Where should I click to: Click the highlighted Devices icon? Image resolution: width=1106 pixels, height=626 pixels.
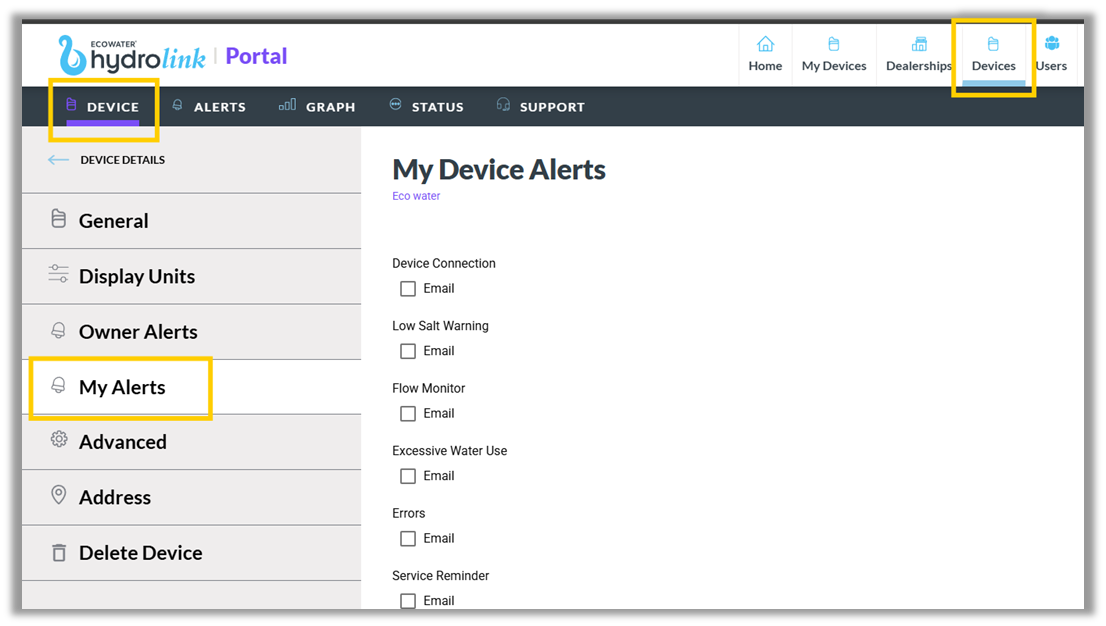click(993, 44)
